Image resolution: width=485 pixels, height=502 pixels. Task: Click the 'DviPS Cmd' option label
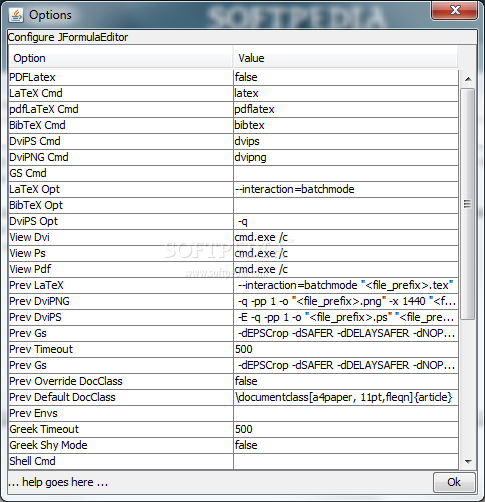35,141
